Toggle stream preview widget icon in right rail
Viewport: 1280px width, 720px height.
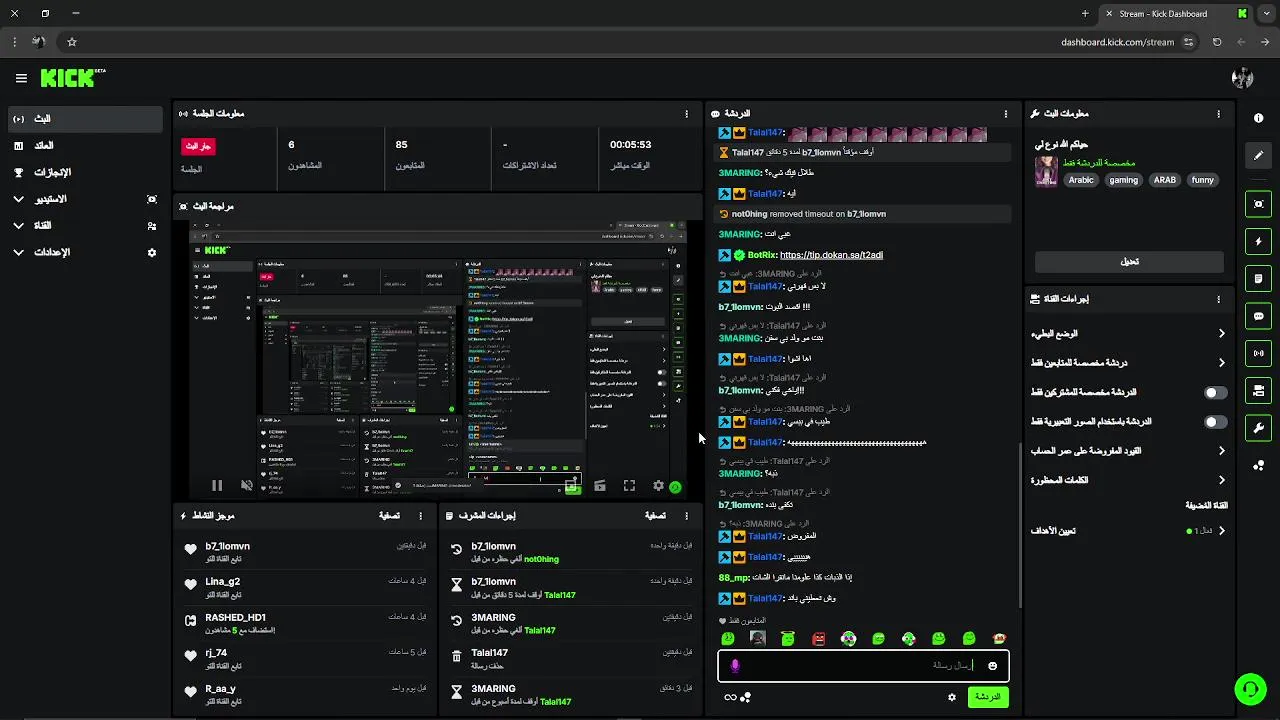[x=1258, y=204]
